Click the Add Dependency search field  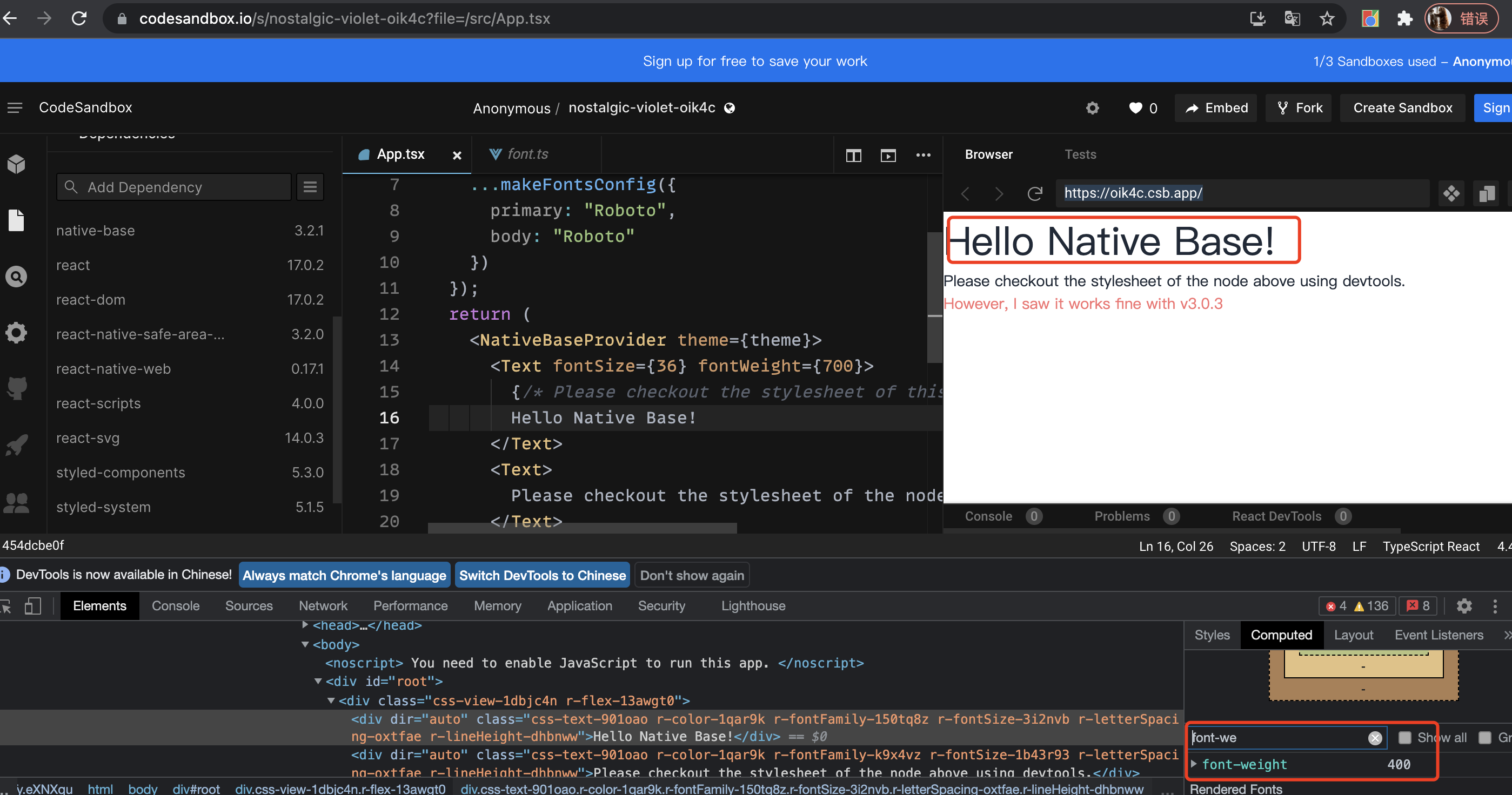(173, 186)
